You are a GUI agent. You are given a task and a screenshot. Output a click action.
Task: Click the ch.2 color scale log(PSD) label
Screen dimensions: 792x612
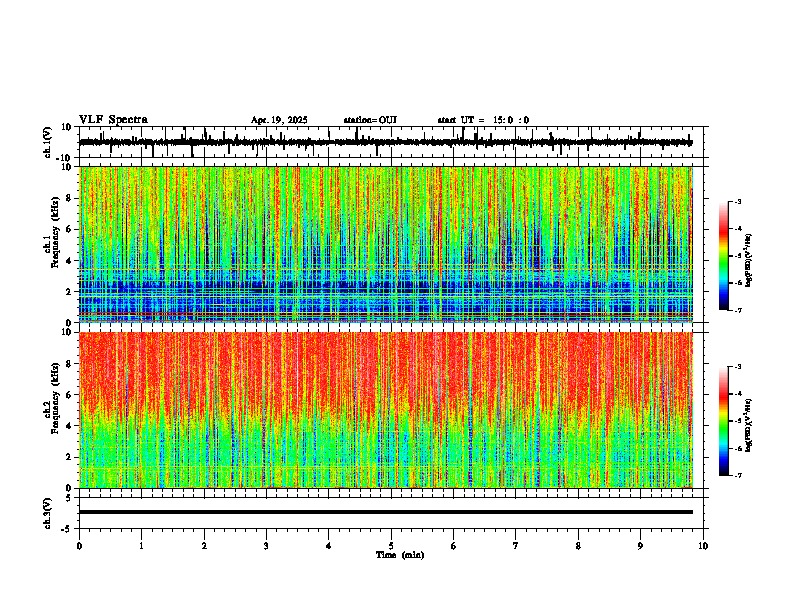[x=748, y=425]
